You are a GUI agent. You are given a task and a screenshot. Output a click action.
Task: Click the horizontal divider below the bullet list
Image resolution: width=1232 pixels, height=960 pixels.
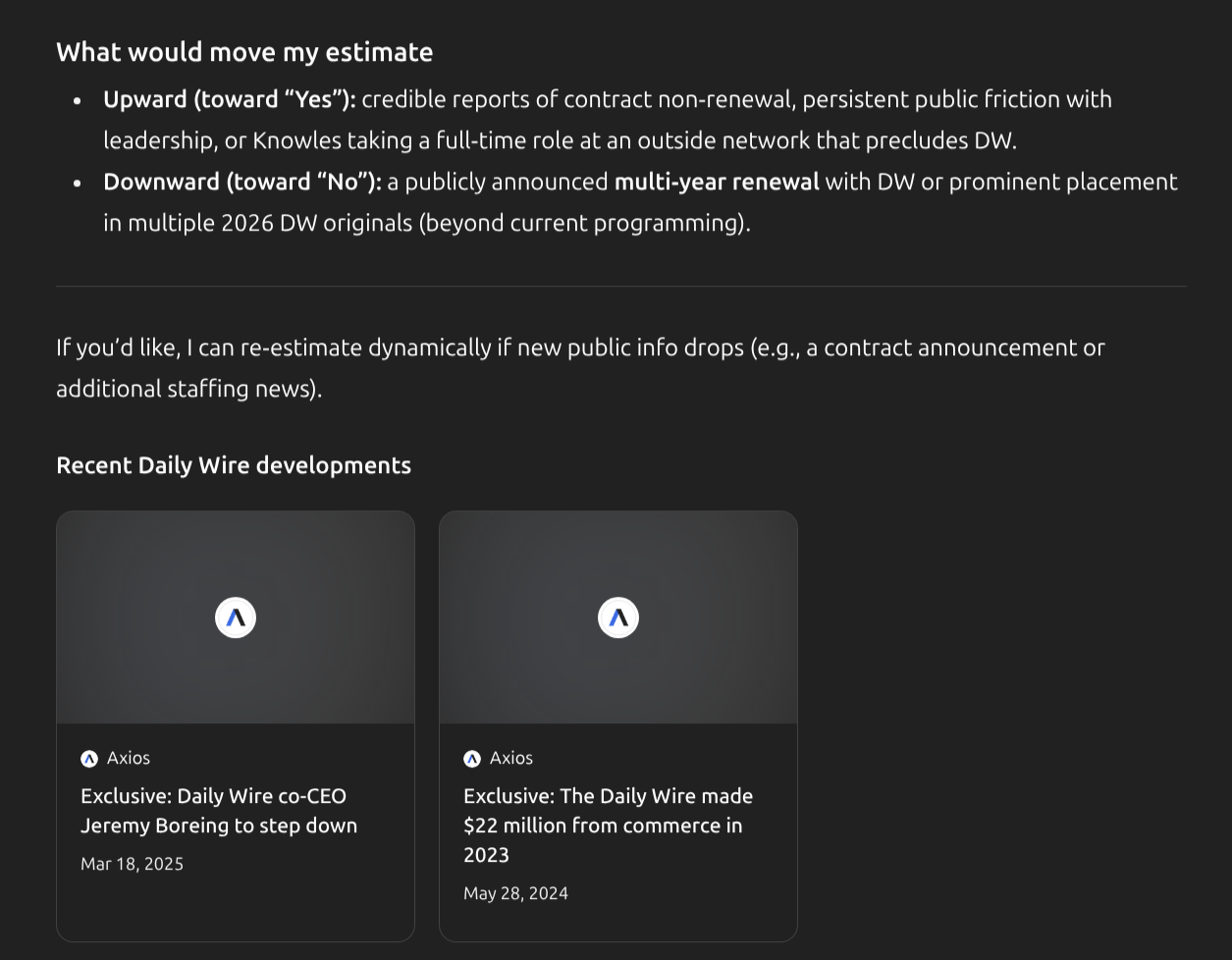click(620, 287)
